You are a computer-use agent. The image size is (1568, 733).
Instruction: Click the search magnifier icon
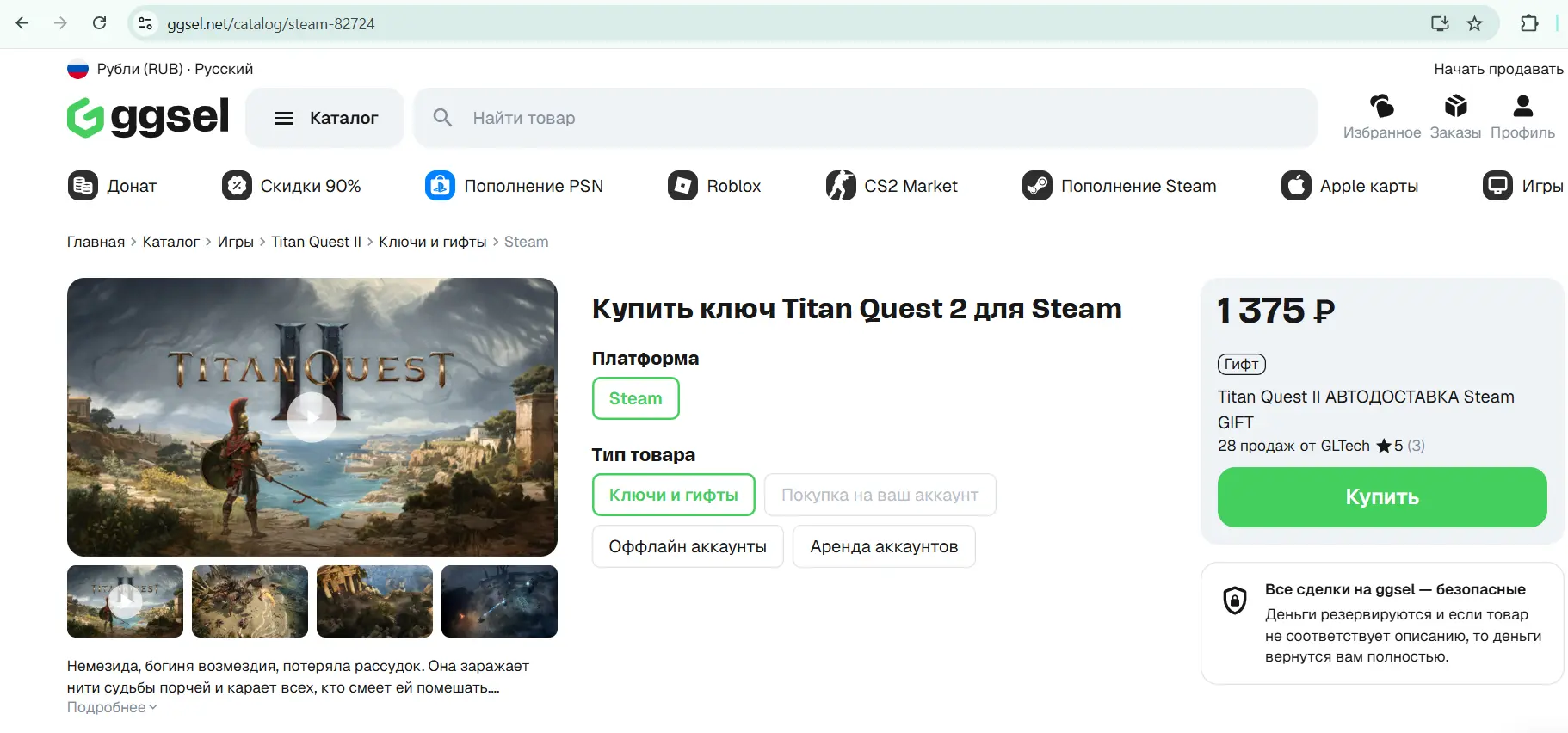(x=442, y=117)
